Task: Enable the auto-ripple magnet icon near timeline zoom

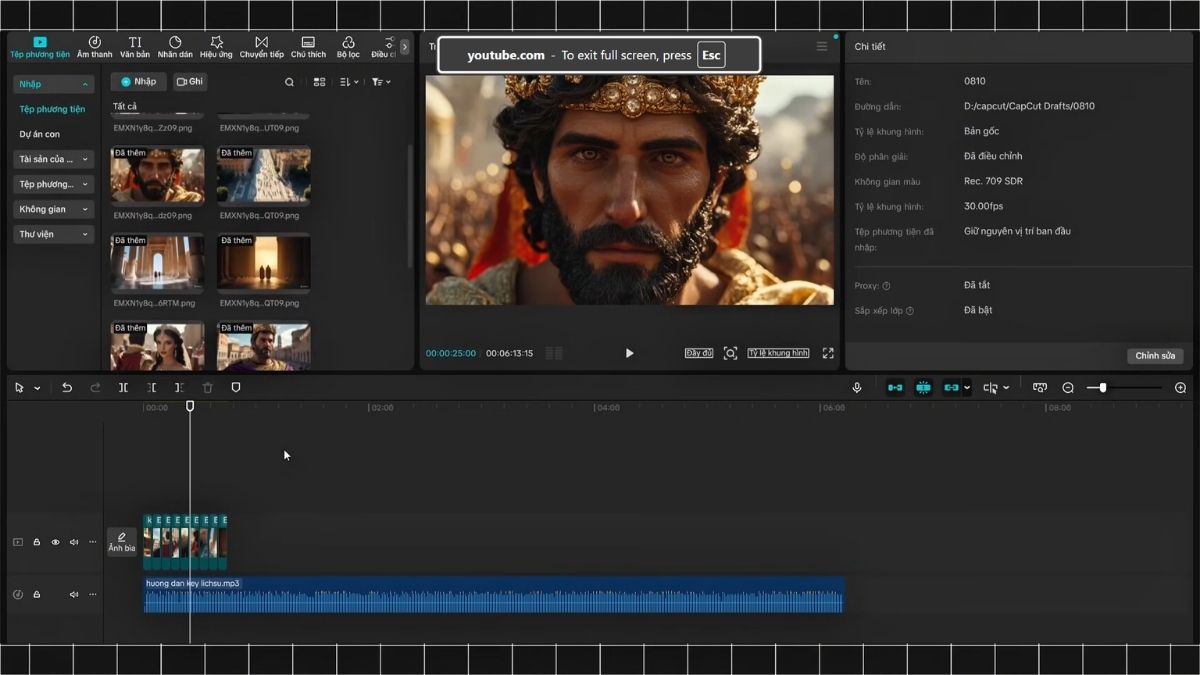Action: [923, 387]
